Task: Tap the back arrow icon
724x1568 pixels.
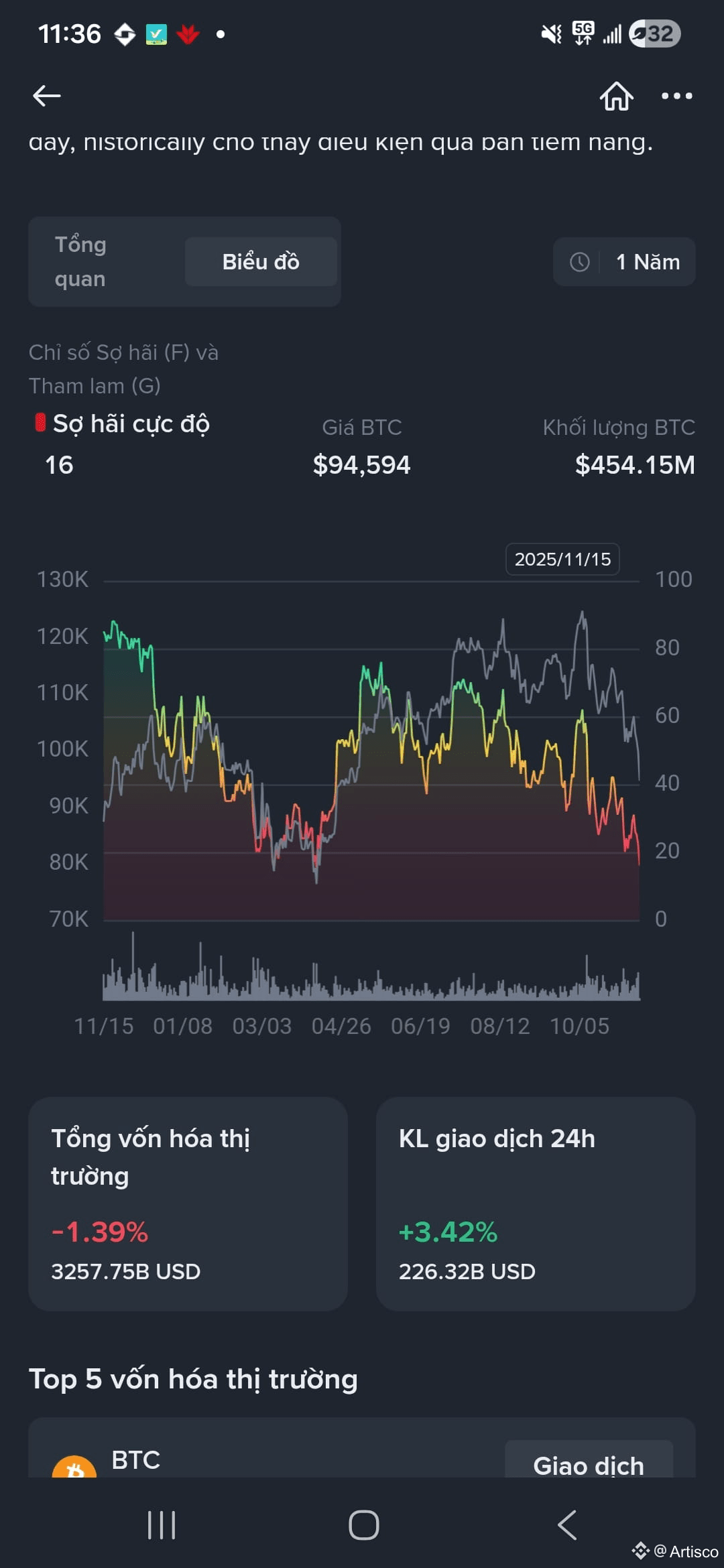Action: [x=47, y=96]
